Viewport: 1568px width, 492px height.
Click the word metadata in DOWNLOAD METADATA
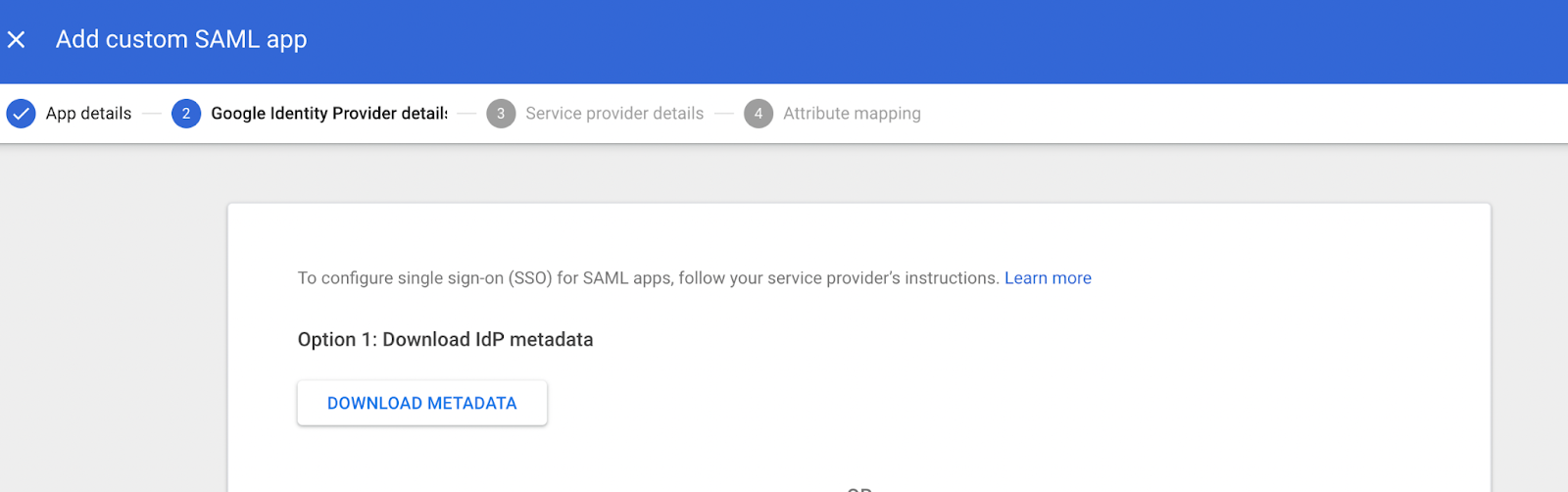coord(472,403)
